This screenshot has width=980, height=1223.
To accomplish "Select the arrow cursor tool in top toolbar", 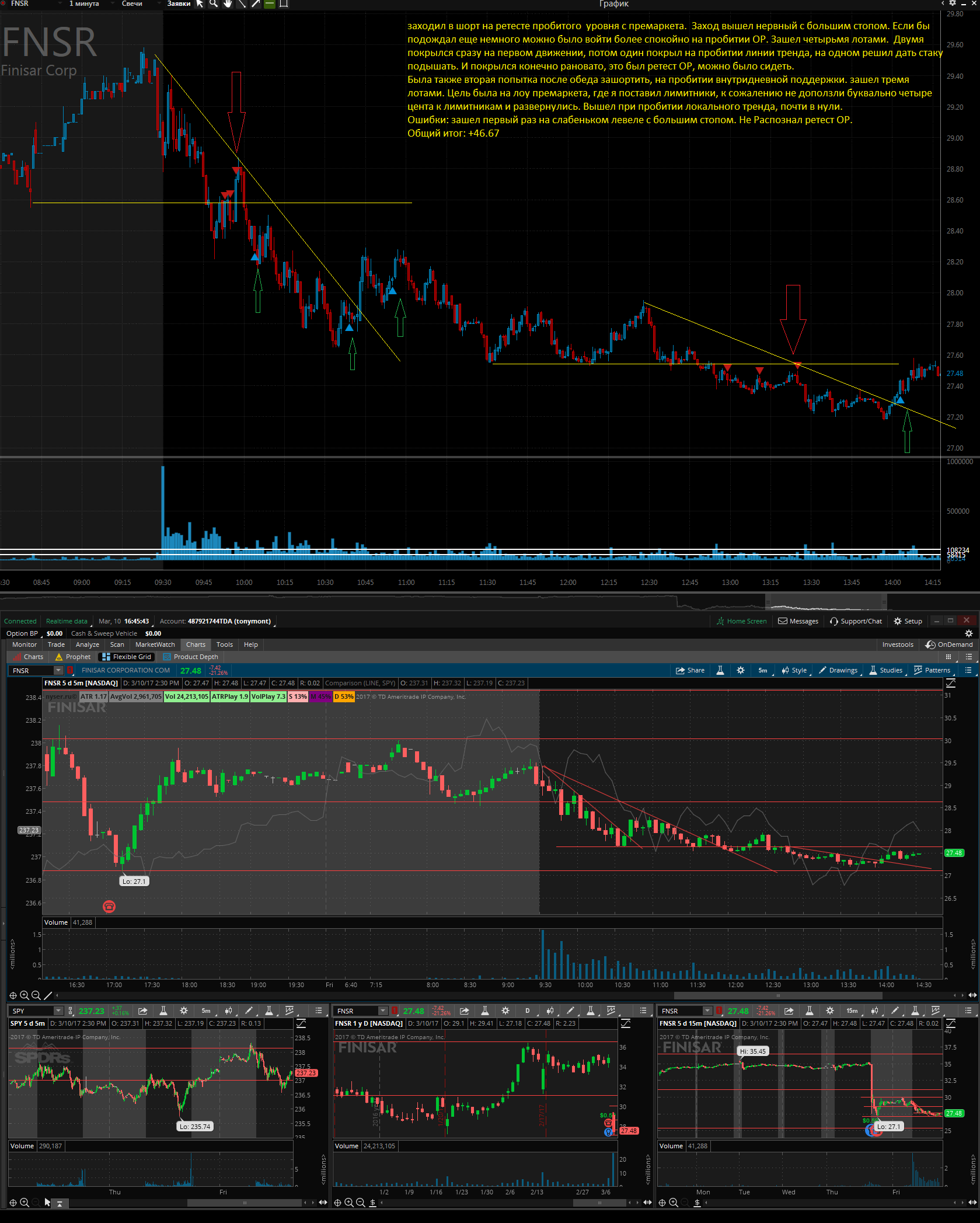I will 200,4.
